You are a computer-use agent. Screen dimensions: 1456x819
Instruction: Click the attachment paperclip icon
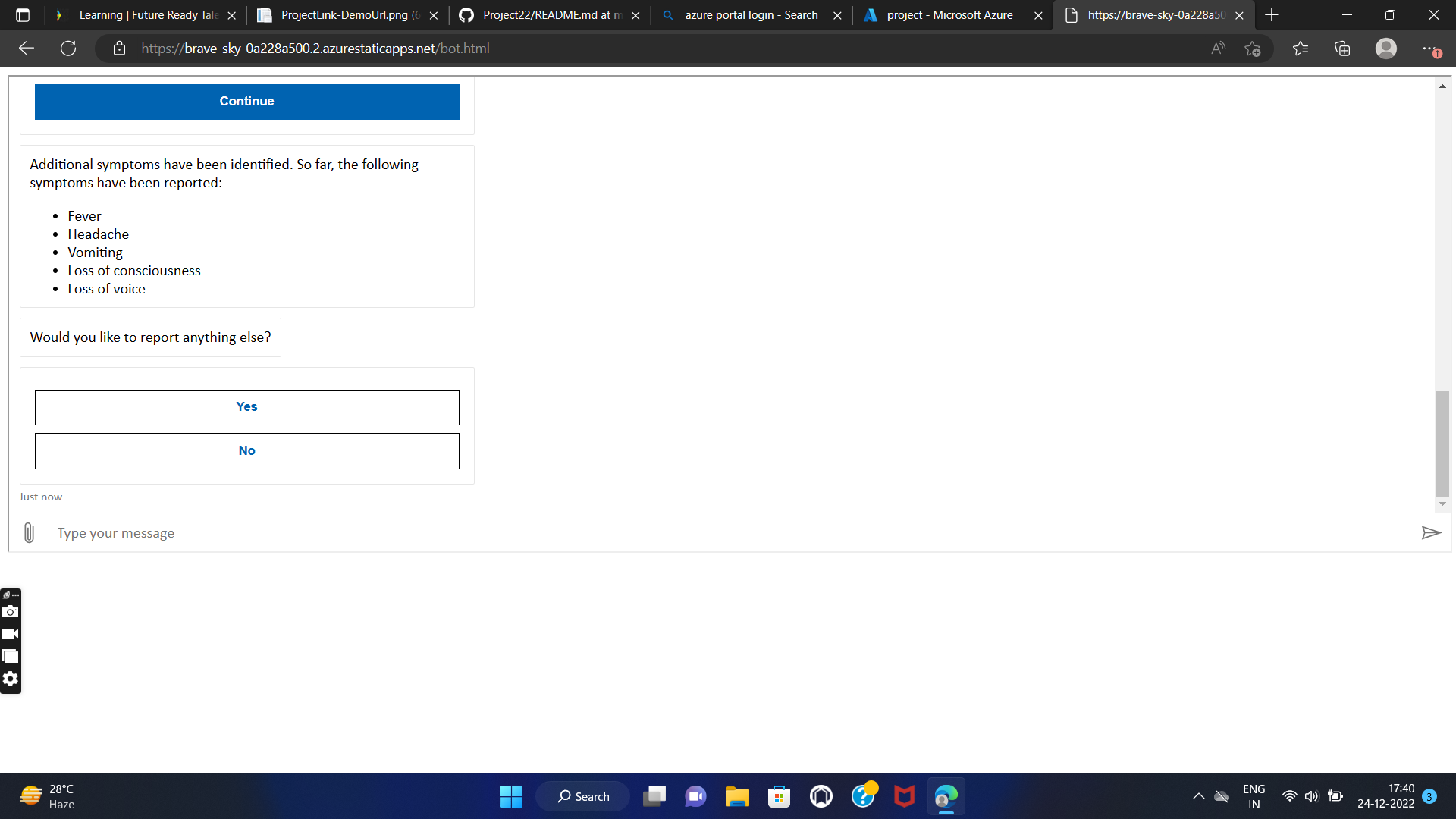29,533
